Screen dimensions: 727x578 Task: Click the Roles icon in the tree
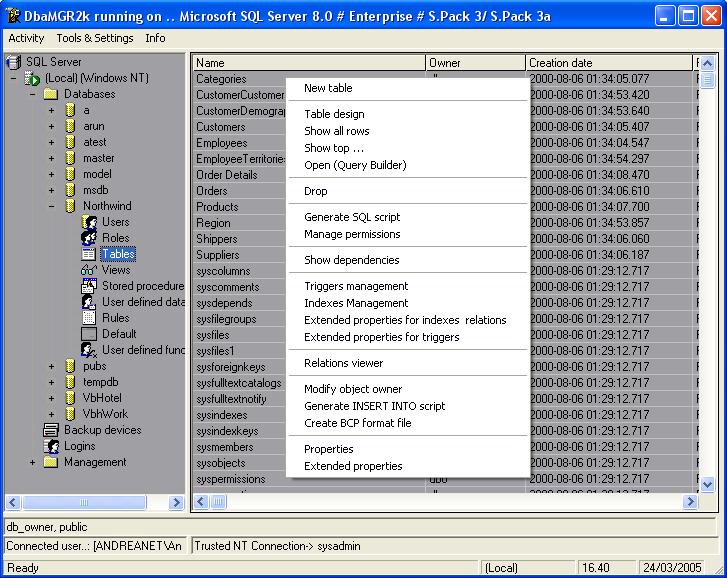point(89,238)
